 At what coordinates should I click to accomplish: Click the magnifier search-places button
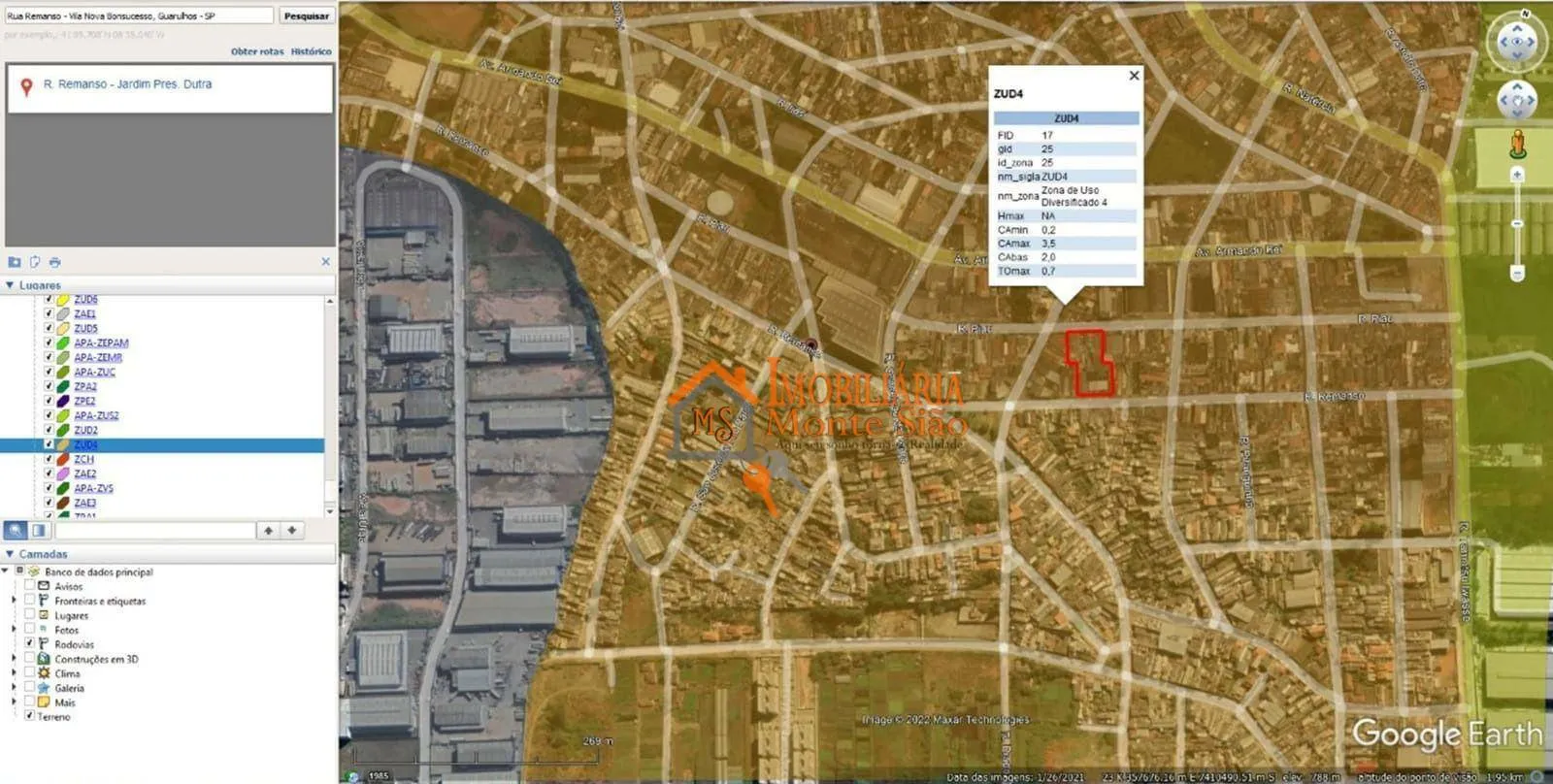(x=16, y=530)
